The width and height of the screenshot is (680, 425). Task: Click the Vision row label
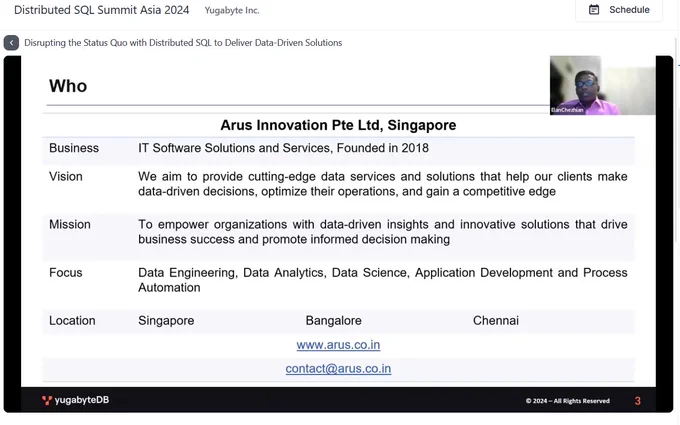click(x=65, y=177)
